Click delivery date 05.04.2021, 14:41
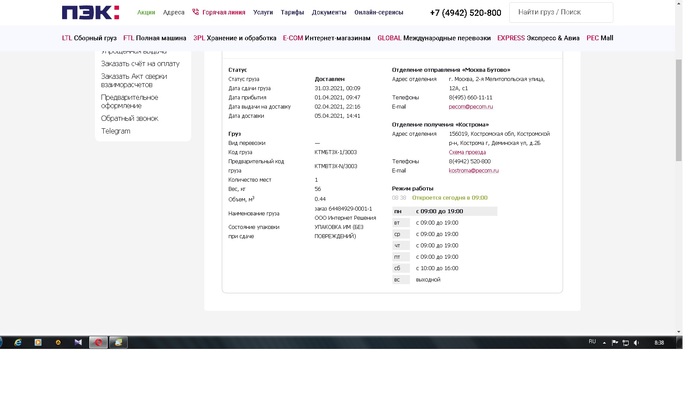 [337, 116]
